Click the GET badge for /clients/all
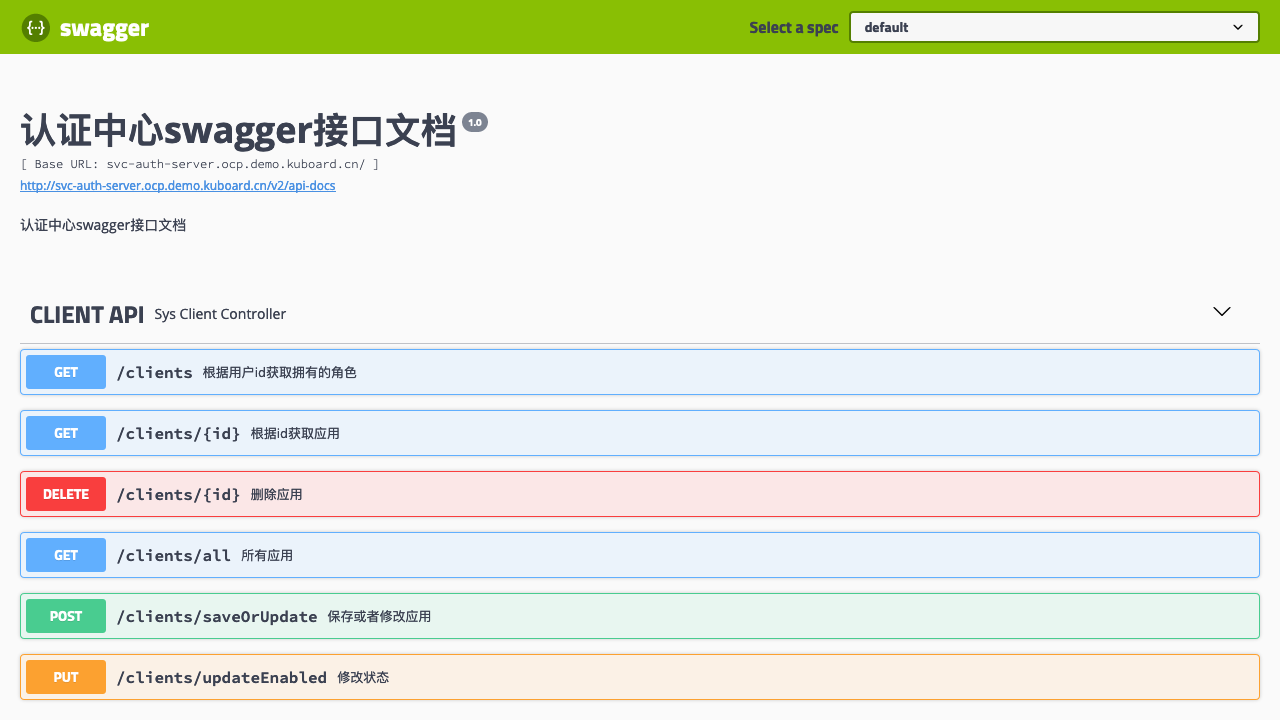1280x720 pixels. coord(66,555)
